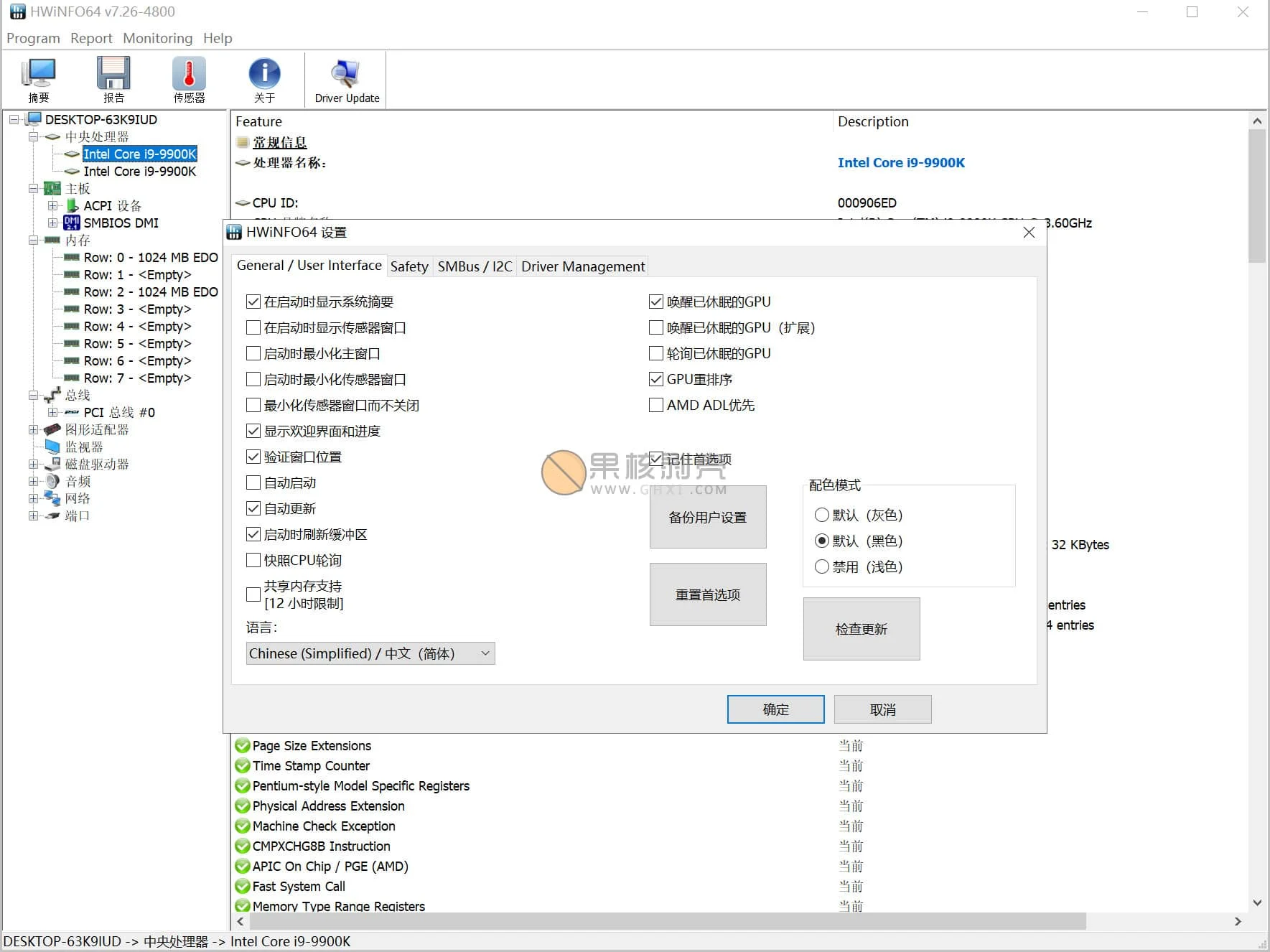Click the 图形适配器 graphics card icon
Viewport: 1270px width, 952px height.
click(x=52, y=429)
